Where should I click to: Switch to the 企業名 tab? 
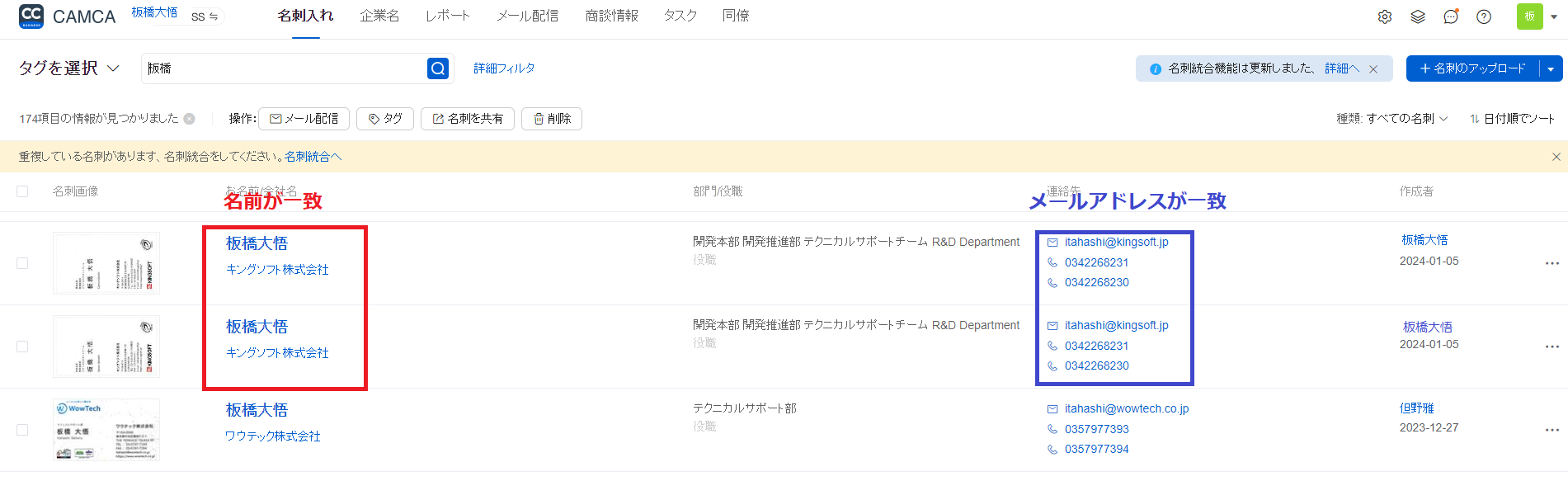(x=379, y=16)
